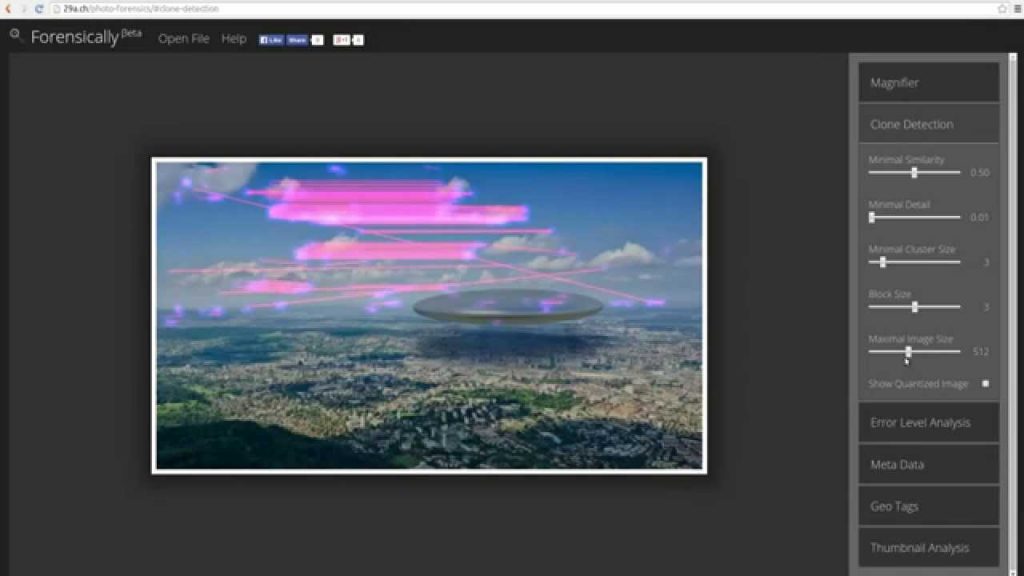The width and height of the screenshot is (1024, 576).
Task: Expand the Error Level Analysis panel
Action: click(928, 423)
